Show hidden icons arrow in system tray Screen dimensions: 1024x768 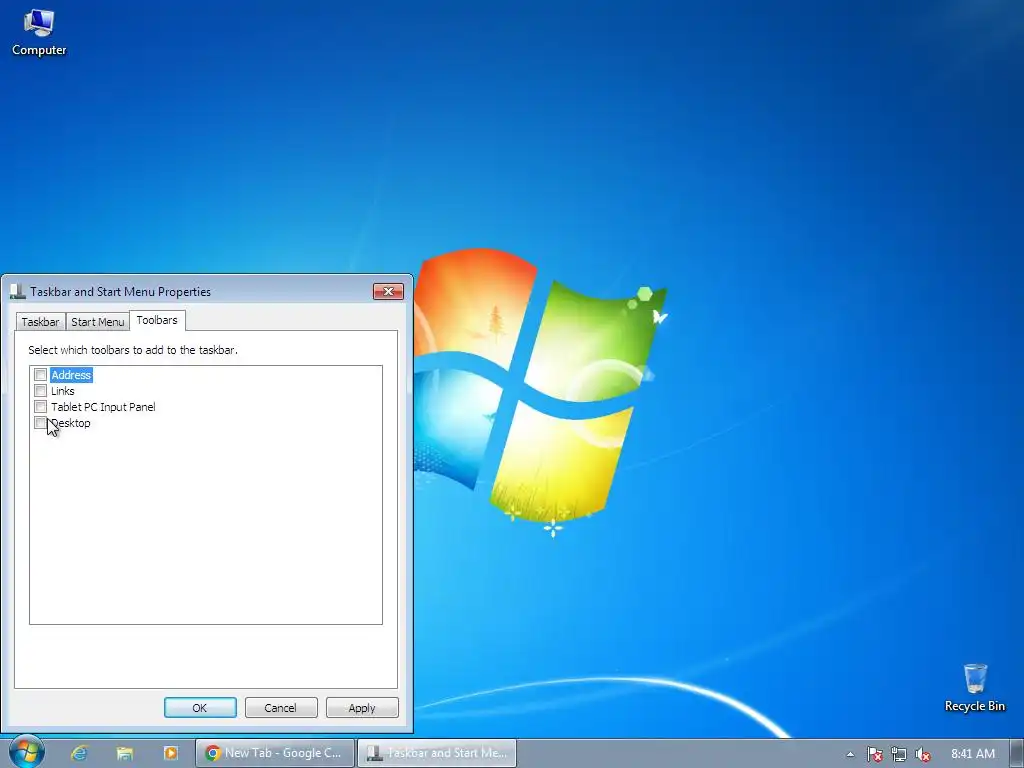(850, 754)
